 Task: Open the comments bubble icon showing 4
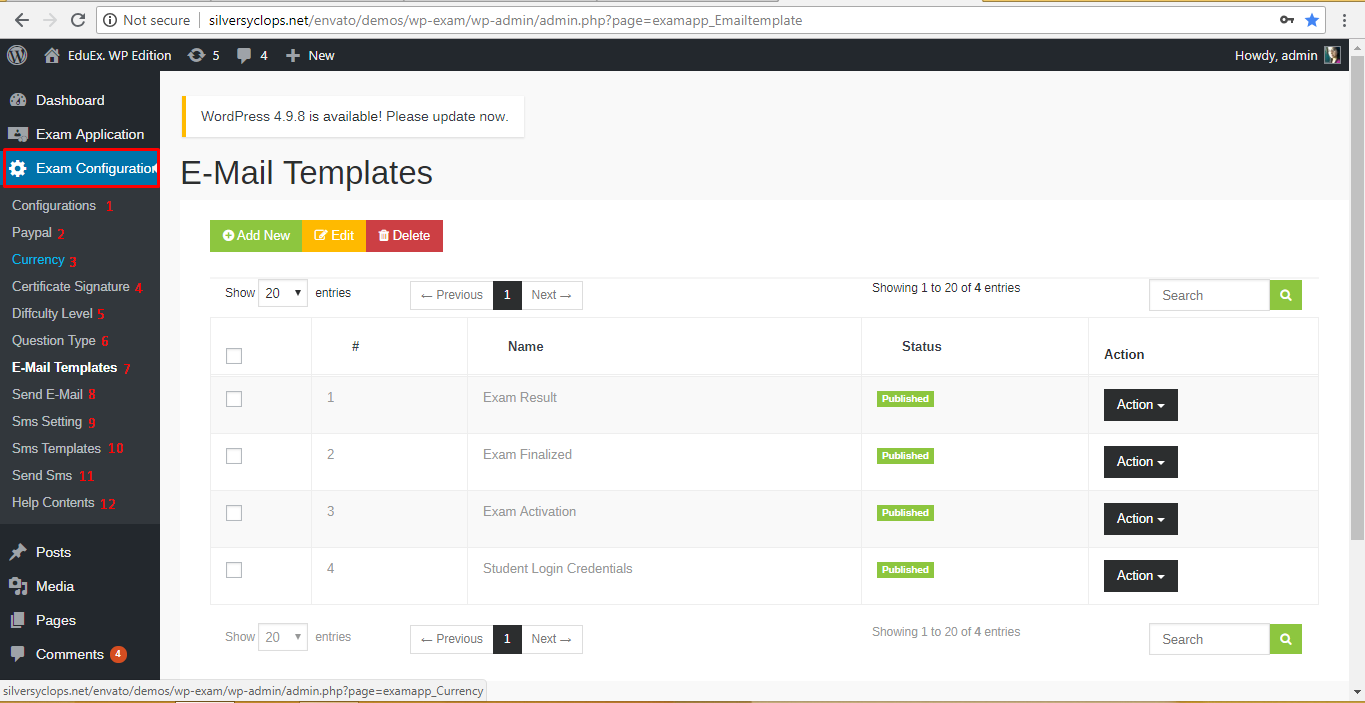coord(244,56)
